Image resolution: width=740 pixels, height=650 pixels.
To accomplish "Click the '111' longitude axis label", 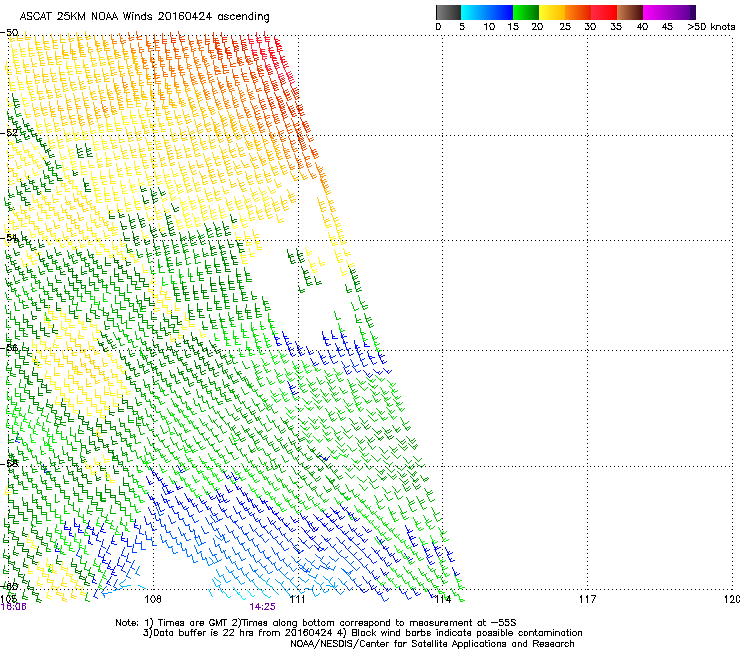I will (x=297, y=599).
